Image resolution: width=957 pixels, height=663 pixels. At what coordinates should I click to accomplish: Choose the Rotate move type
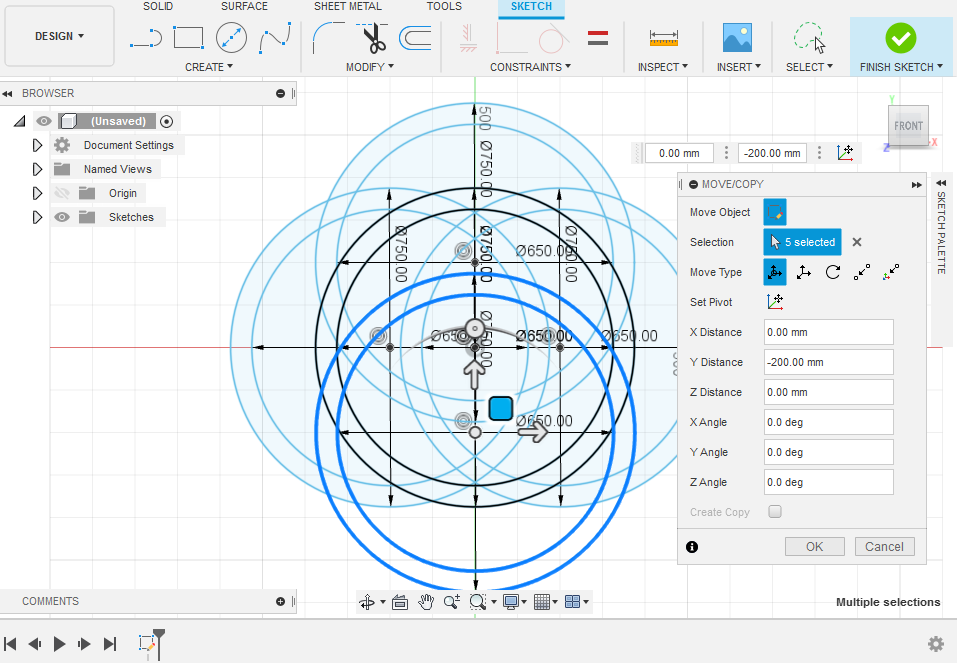832,272
